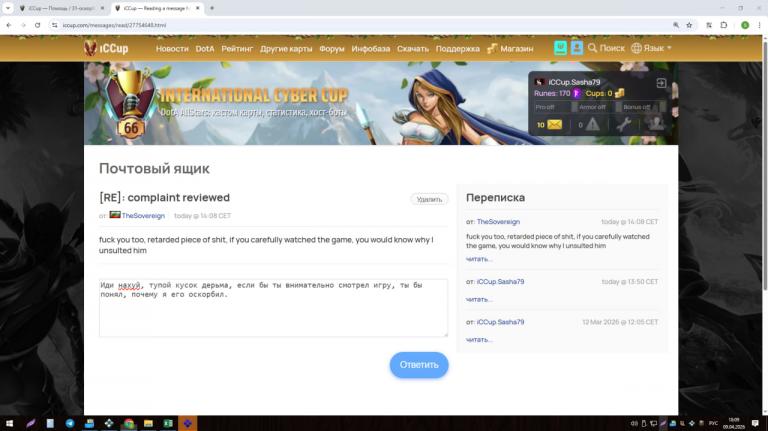Open Excel from the taskbar
The width and height of the screenshot is (768, 431).
[x=168, y=423]
